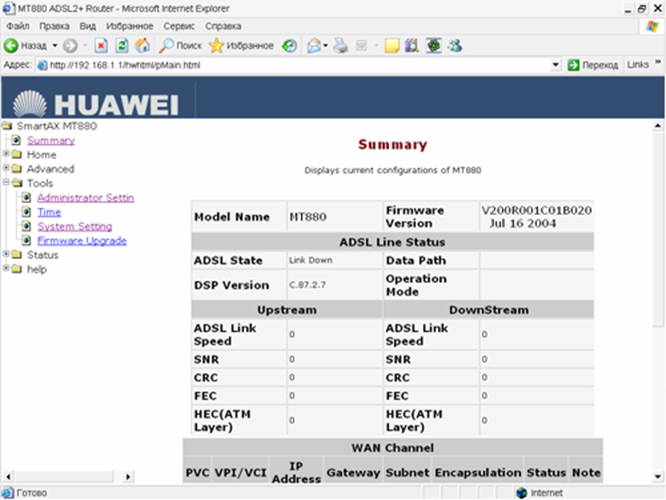Open the Сервис menu
The image size is (666, 500).
tap(179, 26)
